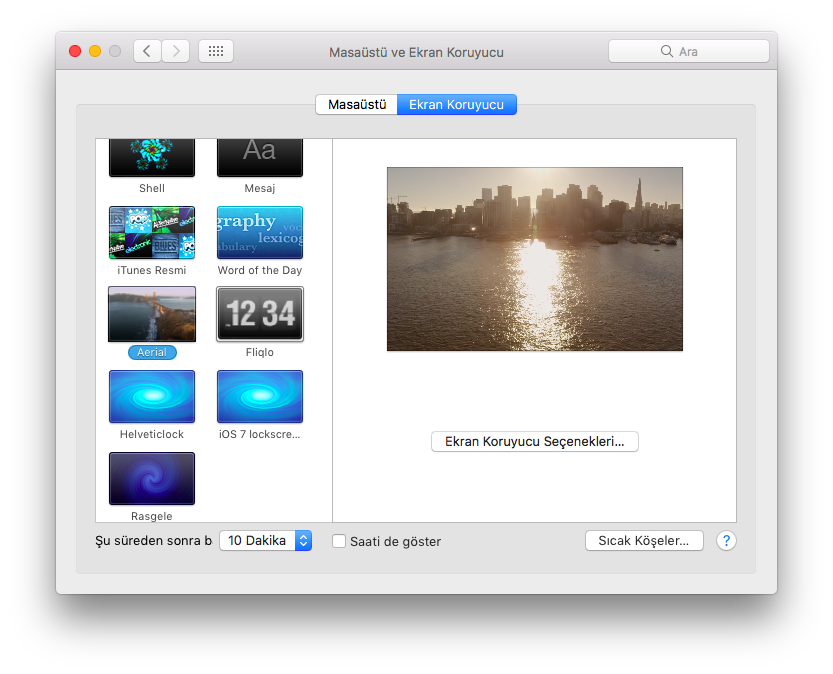Select iTunes Resmi screen saver icon
This screenshot has width=833, height=674.
pos(152,233)
